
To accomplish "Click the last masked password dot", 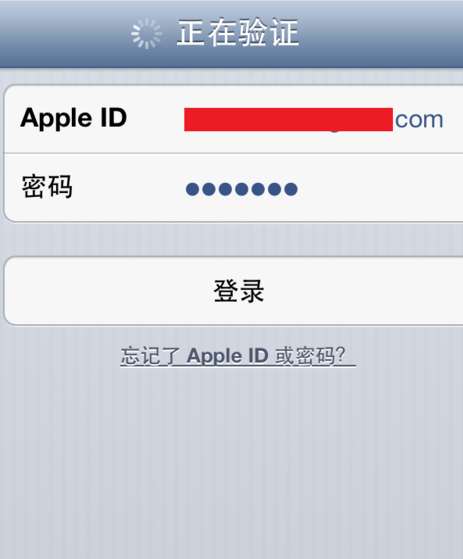I will [x=291, y=189].
